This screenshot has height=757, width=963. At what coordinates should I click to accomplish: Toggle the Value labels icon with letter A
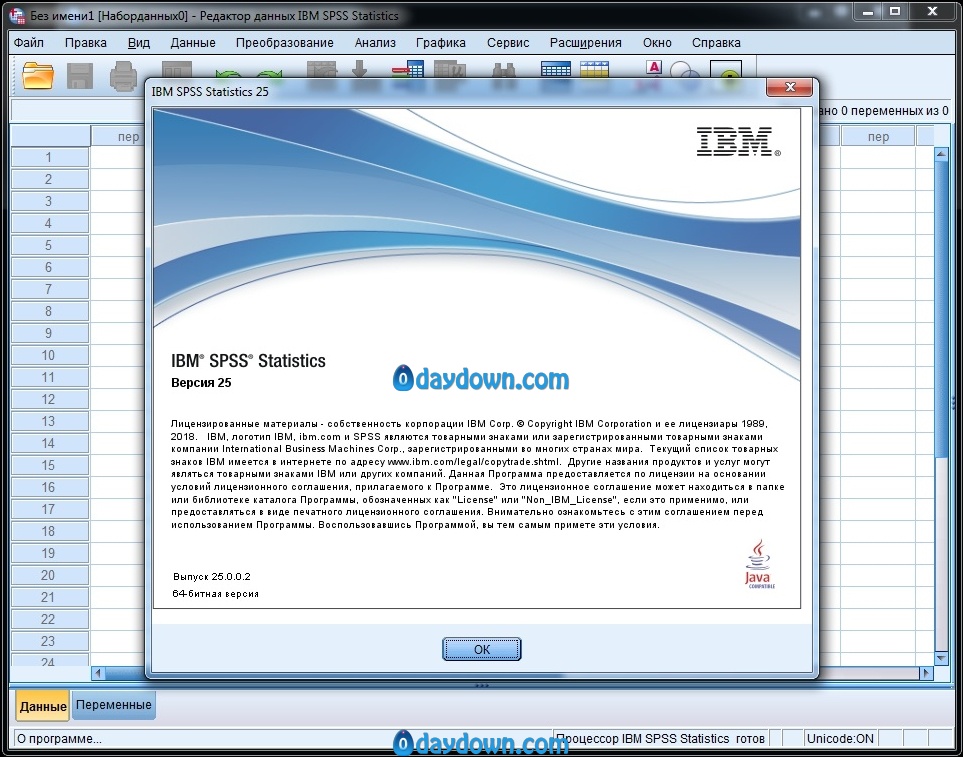point(654,69)
